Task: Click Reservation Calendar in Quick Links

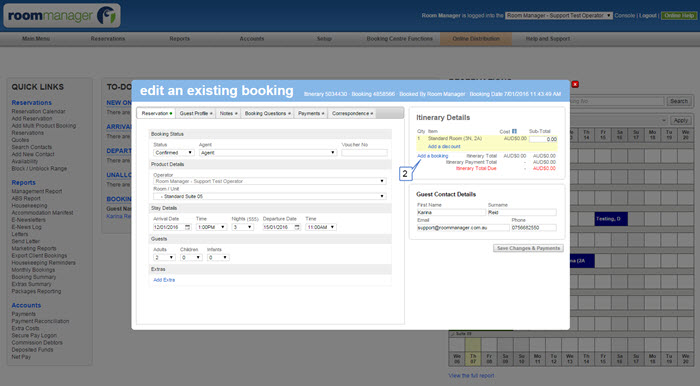Action: coord(38,112)
